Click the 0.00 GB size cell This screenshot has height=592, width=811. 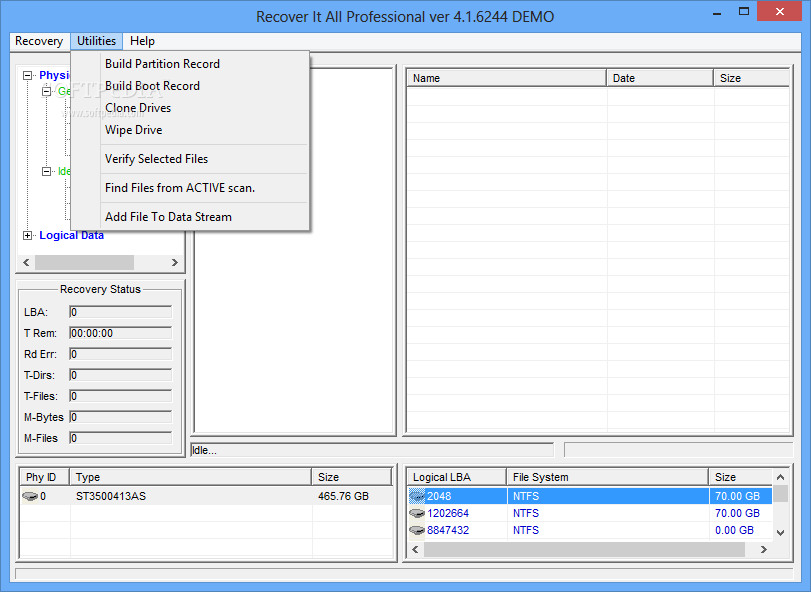click(734, 530)
